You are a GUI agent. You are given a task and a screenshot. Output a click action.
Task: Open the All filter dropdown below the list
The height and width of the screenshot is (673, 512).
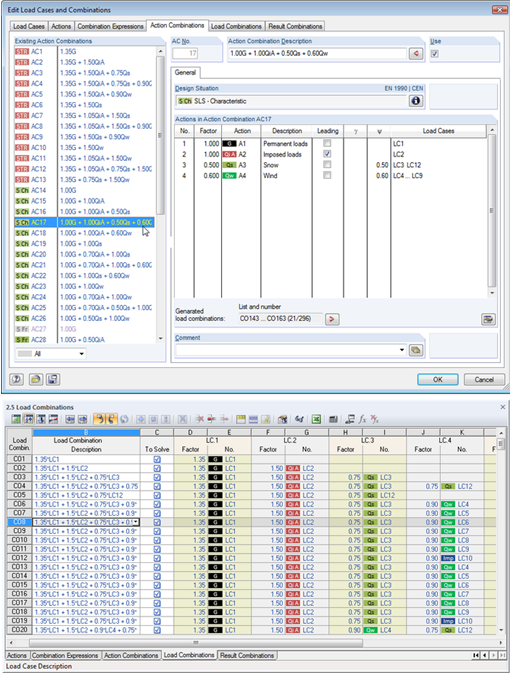tap(81, 354)
